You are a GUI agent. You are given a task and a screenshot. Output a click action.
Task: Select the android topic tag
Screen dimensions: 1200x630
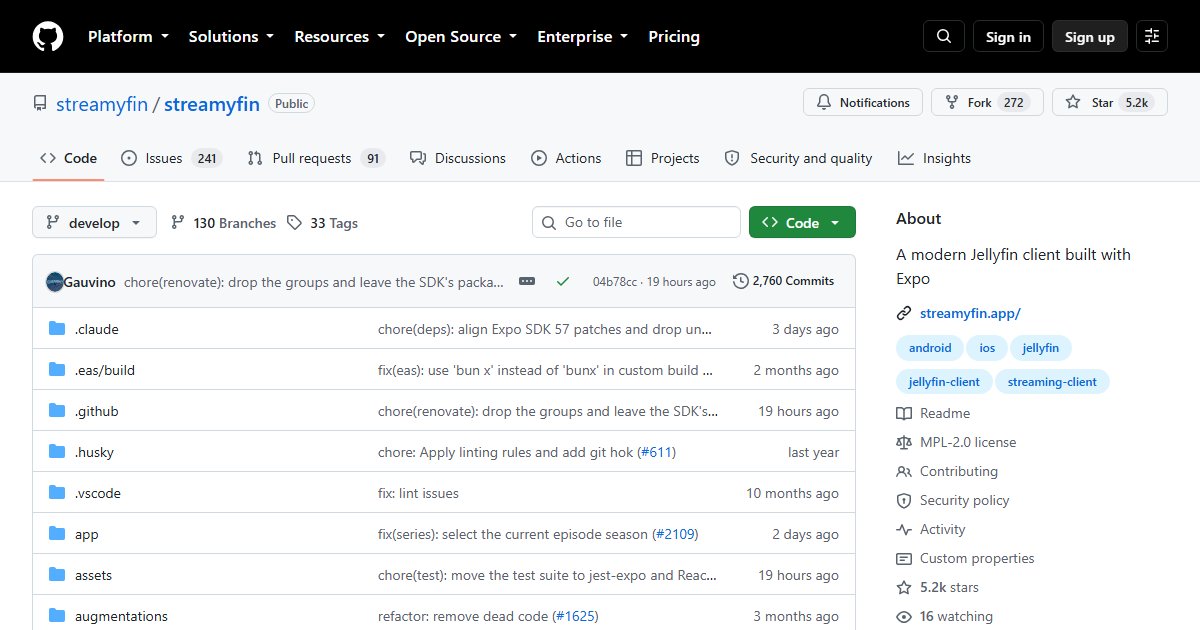click(930, 348)
